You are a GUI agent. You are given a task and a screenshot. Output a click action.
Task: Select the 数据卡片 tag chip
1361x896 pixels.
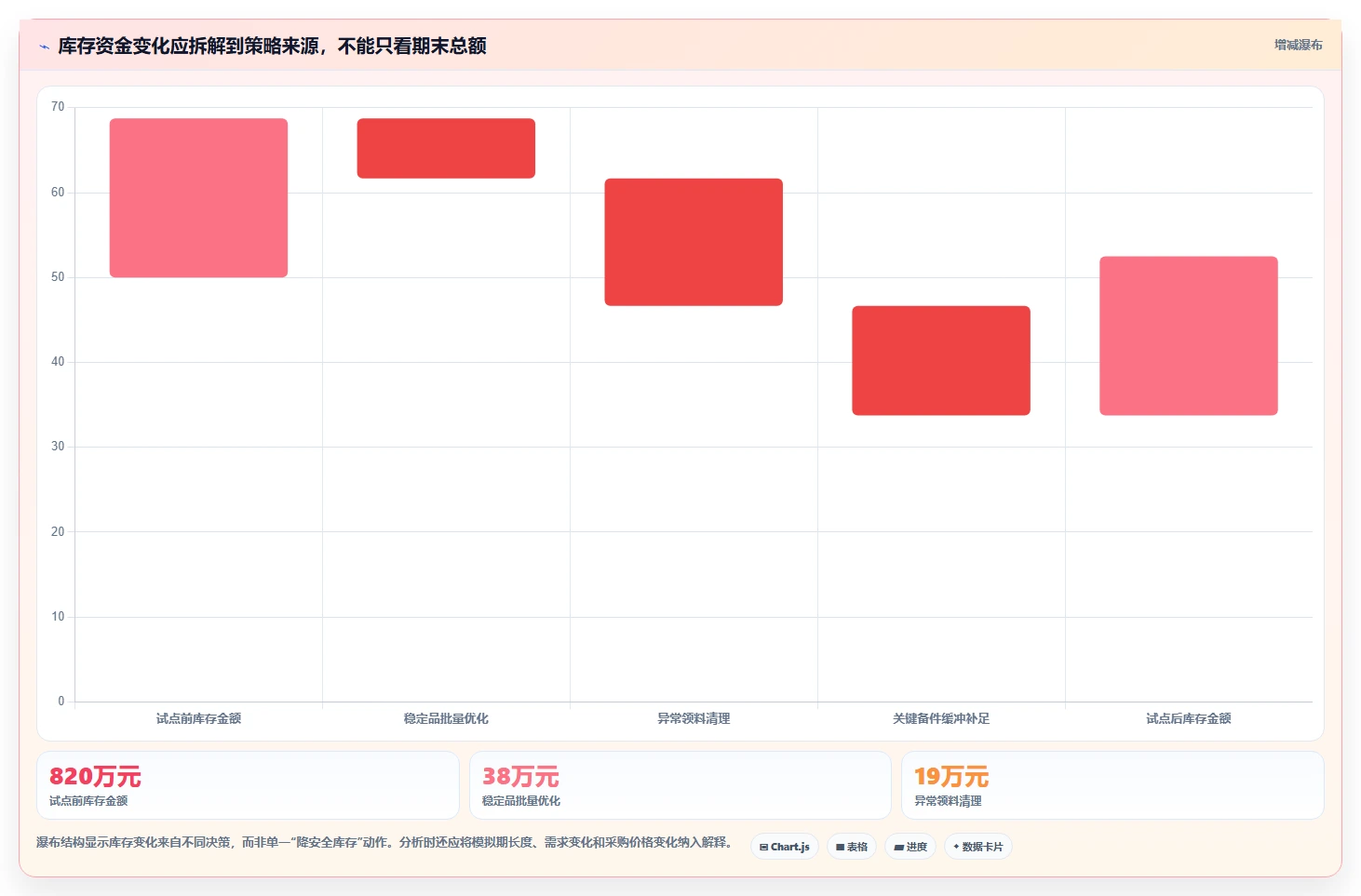(977, 847)
